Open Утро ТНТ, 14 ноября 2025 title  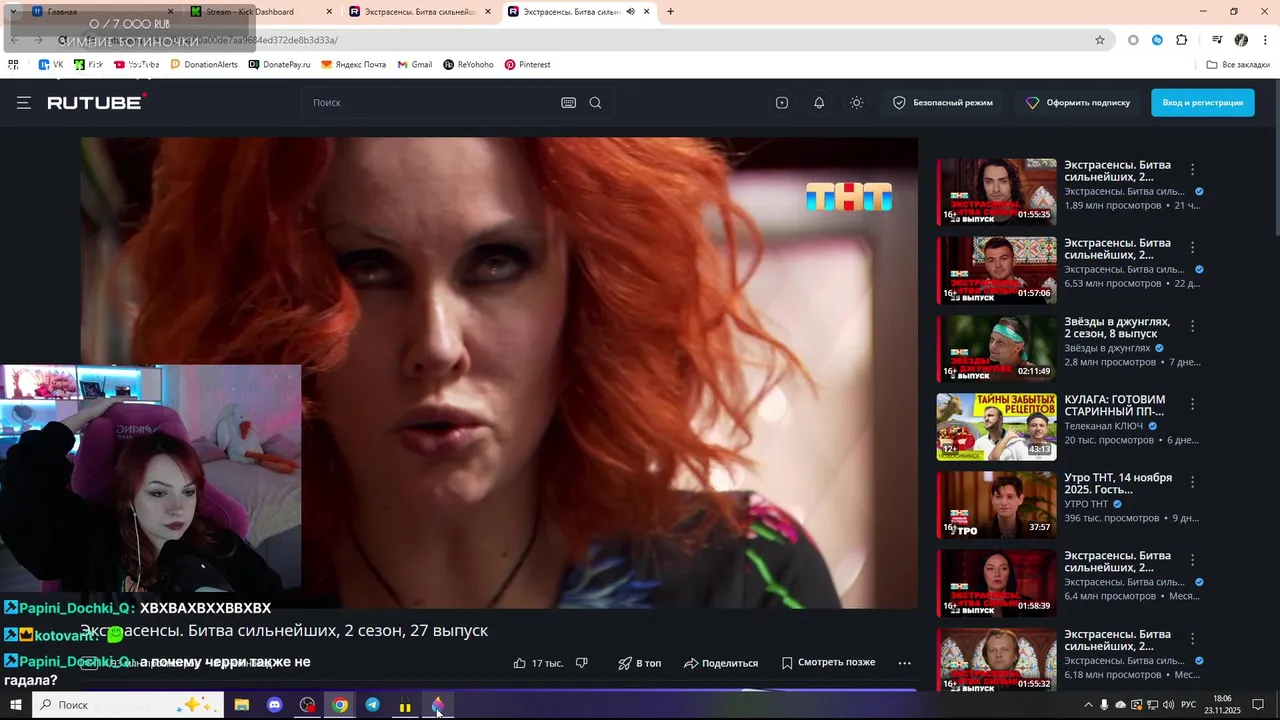(1118, 484)
